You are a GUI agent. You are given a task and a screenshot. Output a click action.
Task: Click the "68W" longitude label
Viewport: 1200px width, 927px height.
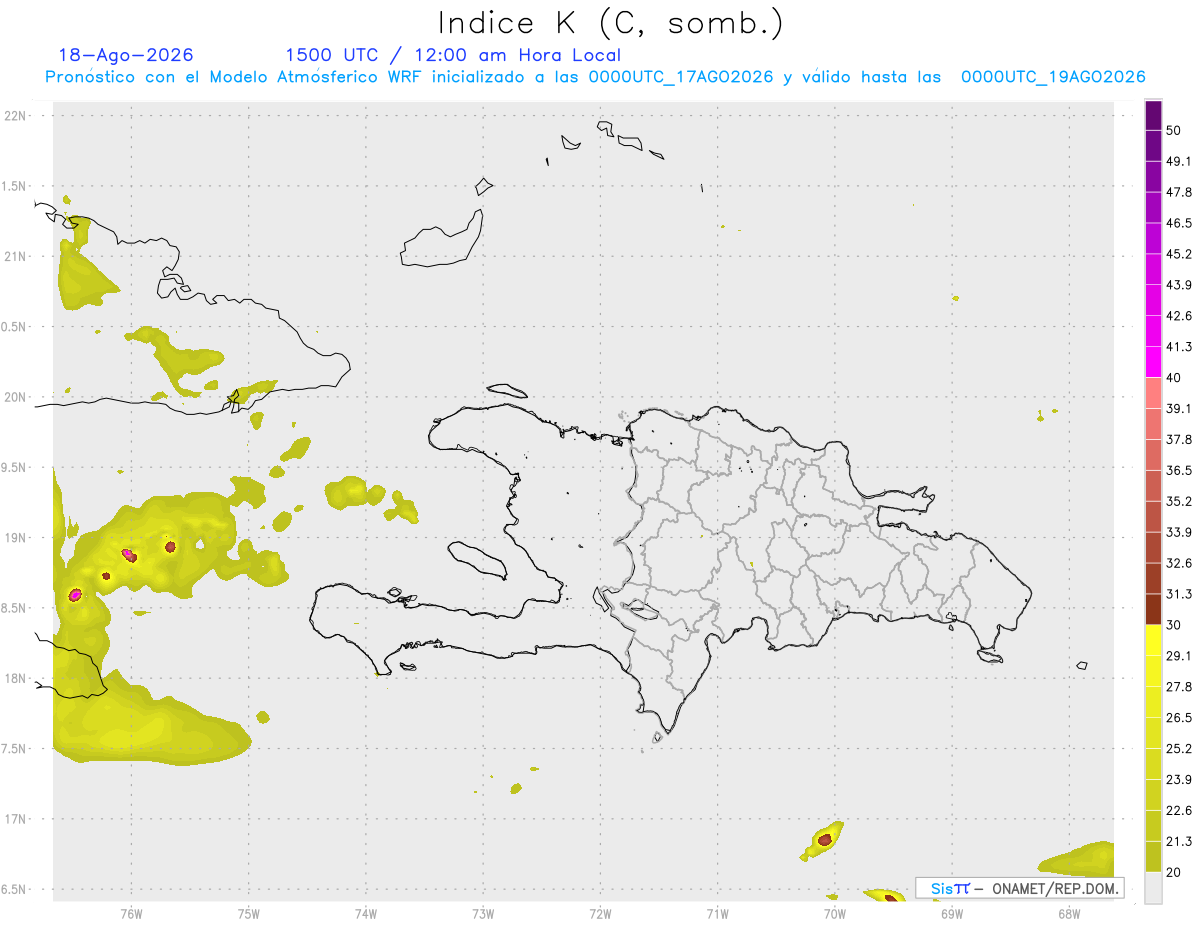point(1068,912)
